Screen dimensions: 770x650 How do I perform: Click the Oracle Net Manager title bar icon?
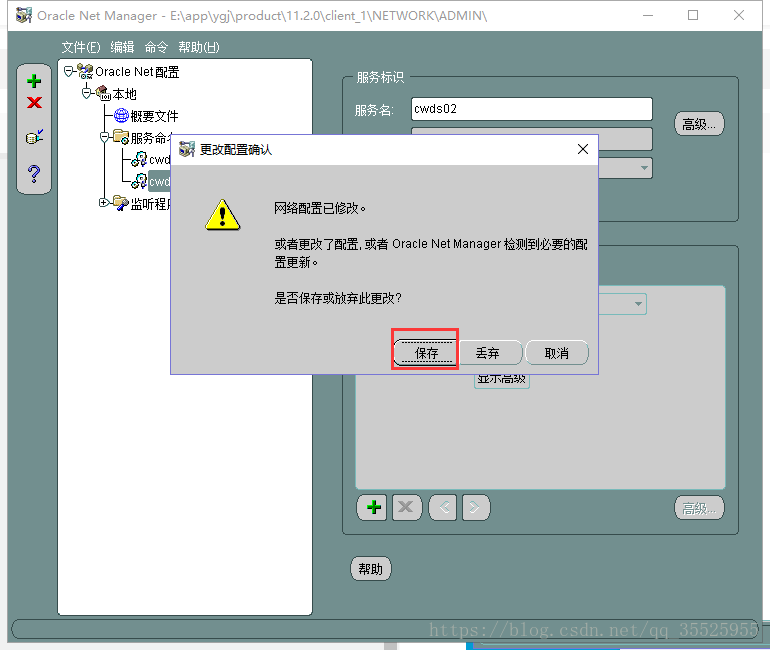(x=24, y=15)
